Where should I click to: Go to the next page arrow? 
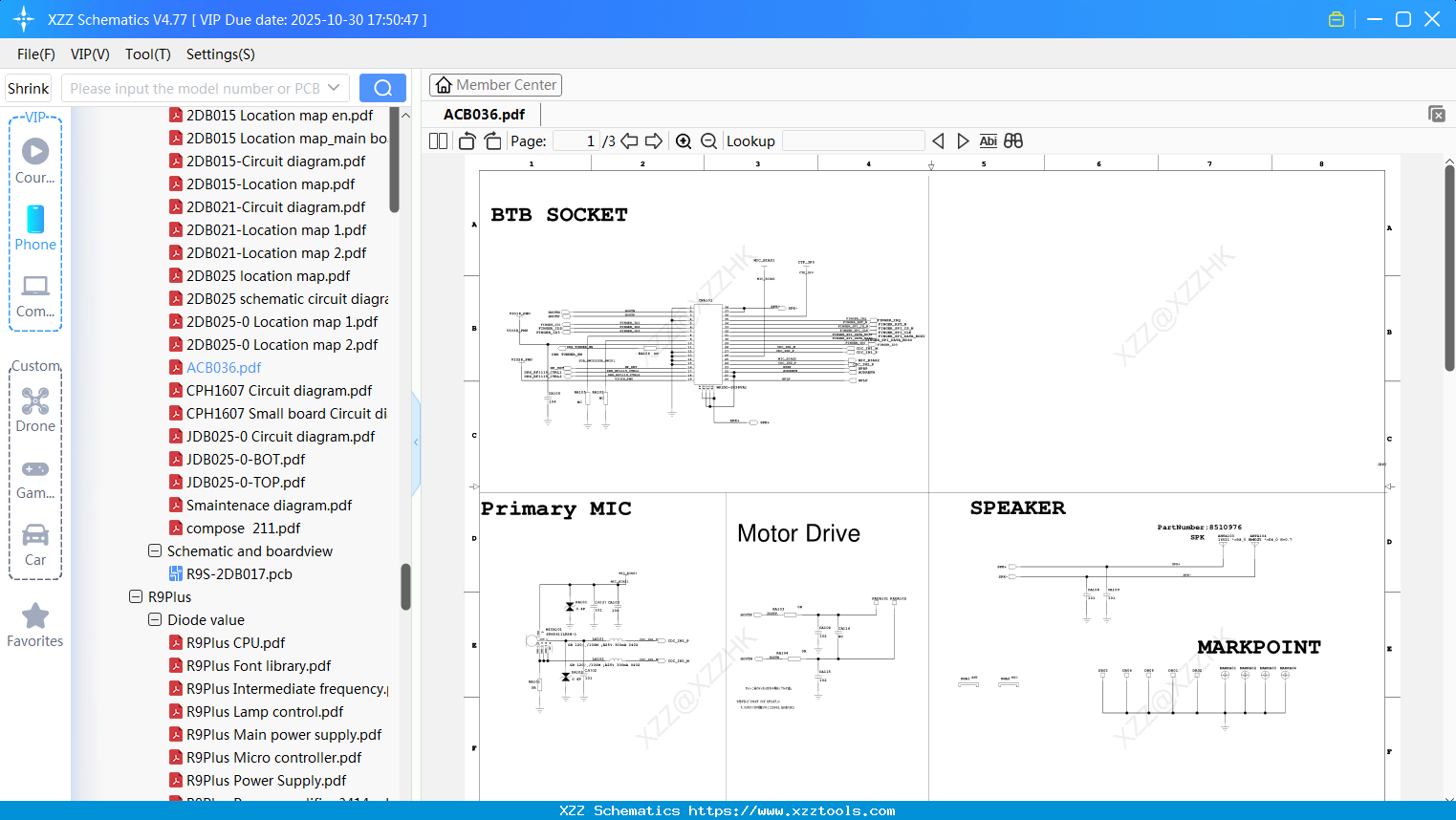point(654,141)
